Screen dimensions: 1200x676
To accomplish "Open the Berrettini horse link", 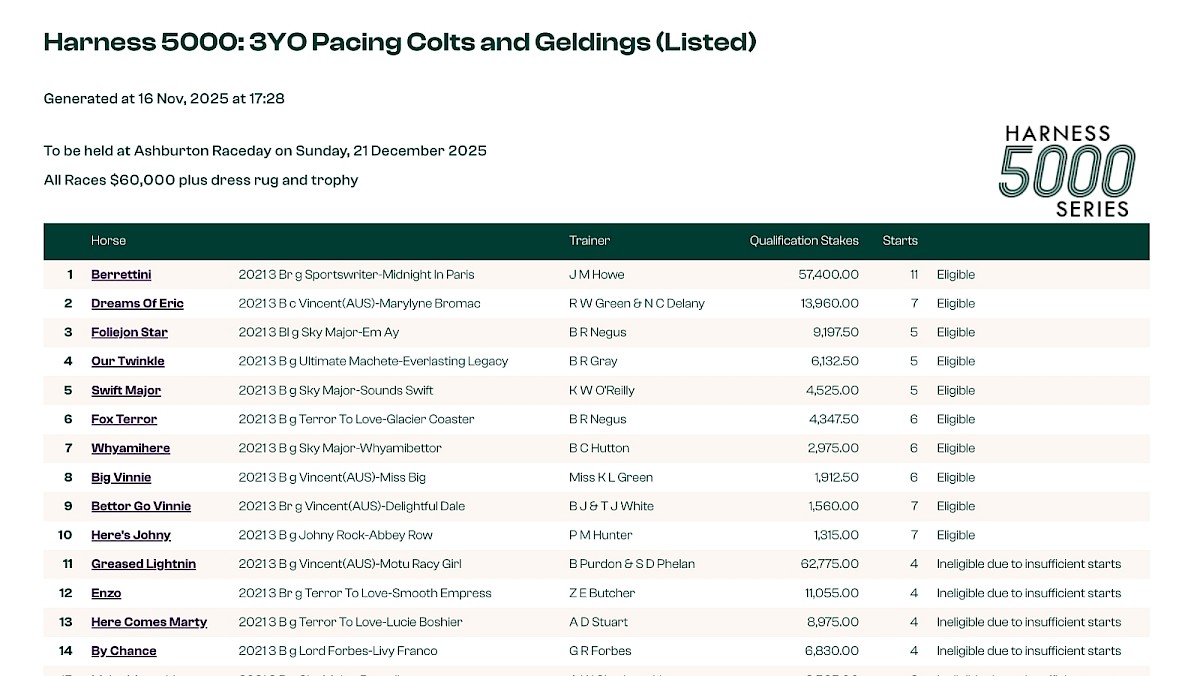I will pos(121,275).
